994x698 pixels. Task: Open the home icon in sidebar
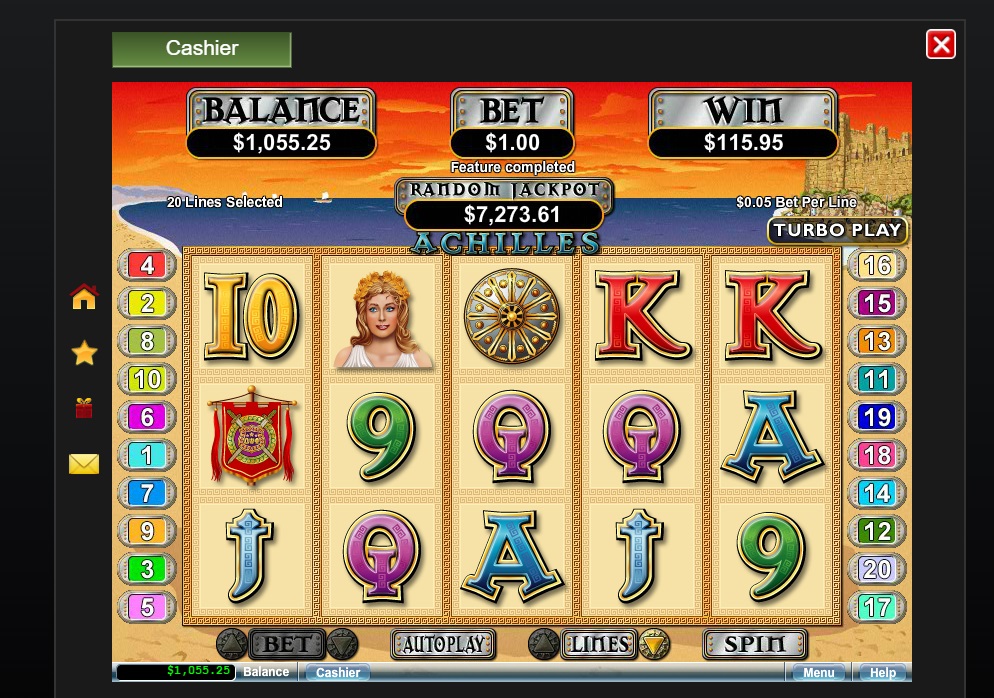click(84, 297)
